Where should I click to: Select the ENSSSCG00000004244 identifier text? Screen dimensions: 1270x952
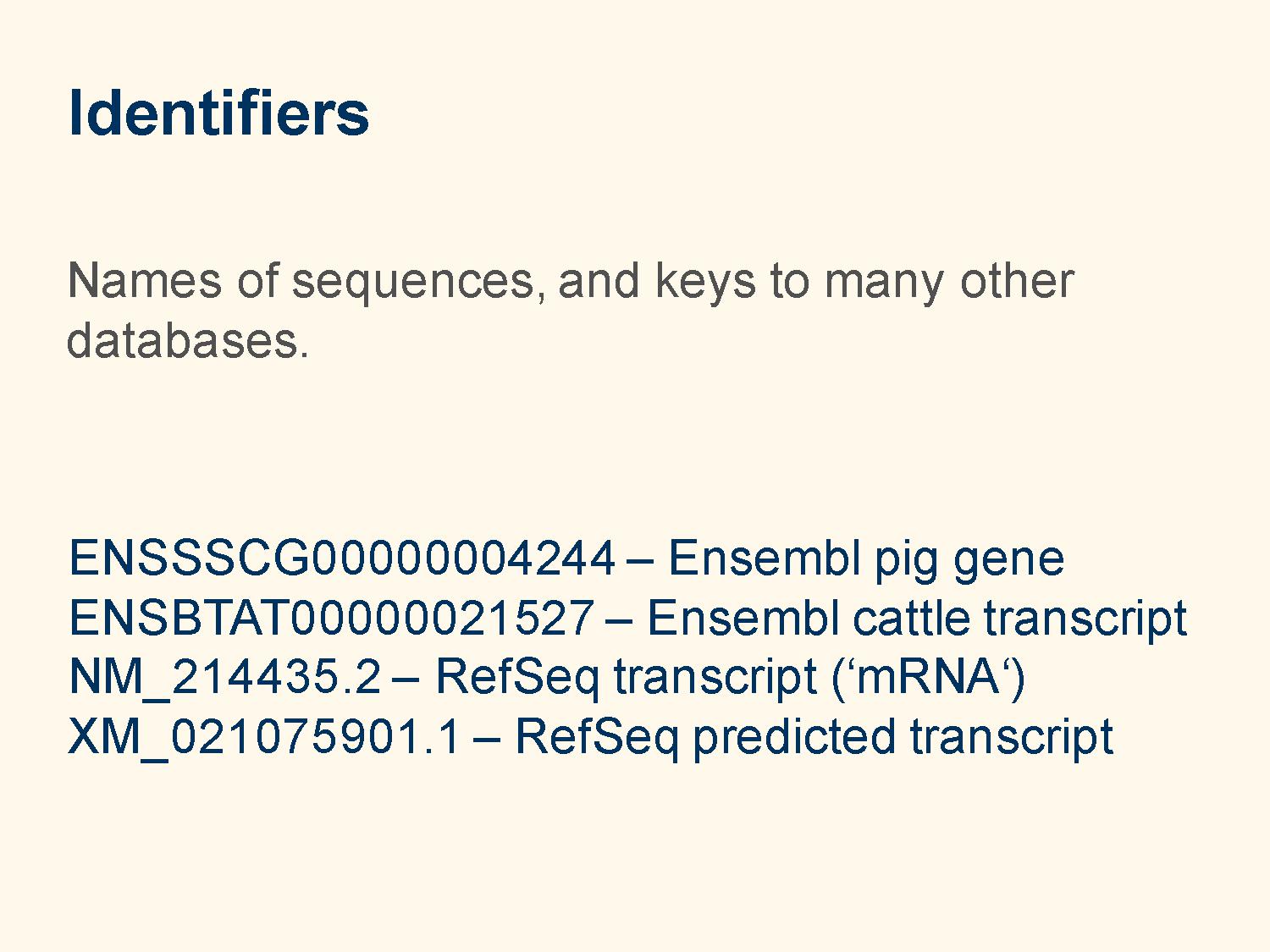tap(342, 559)
